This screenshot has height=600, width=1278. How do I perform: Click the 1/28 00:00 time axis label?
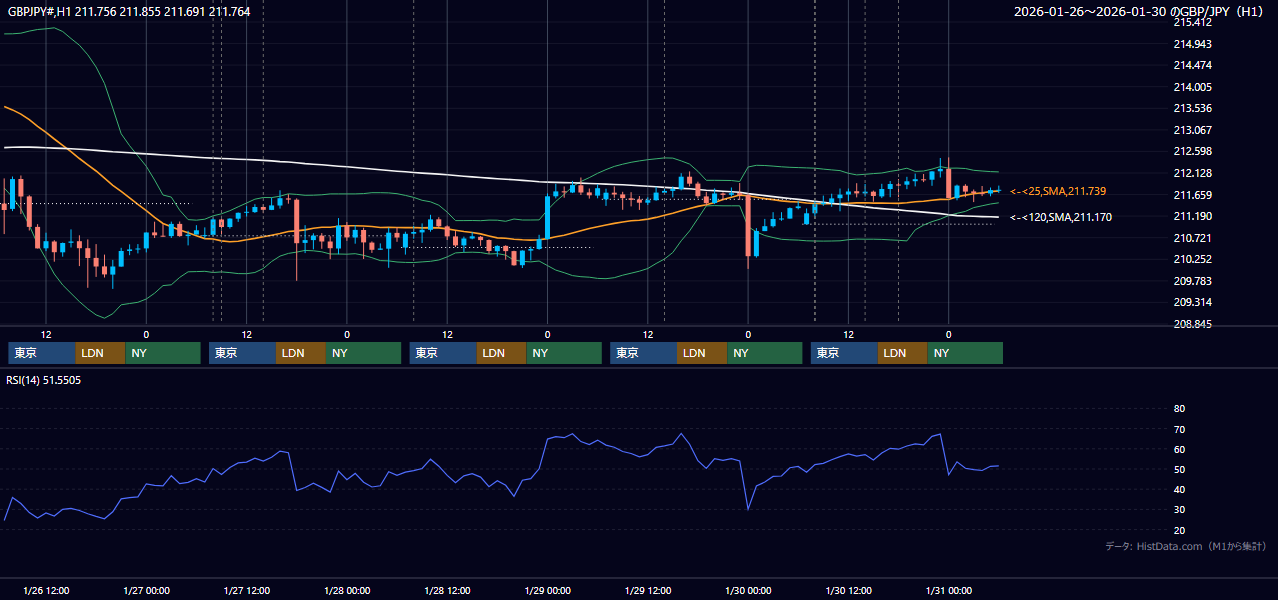pyautogui.click(x=347, y=590)
